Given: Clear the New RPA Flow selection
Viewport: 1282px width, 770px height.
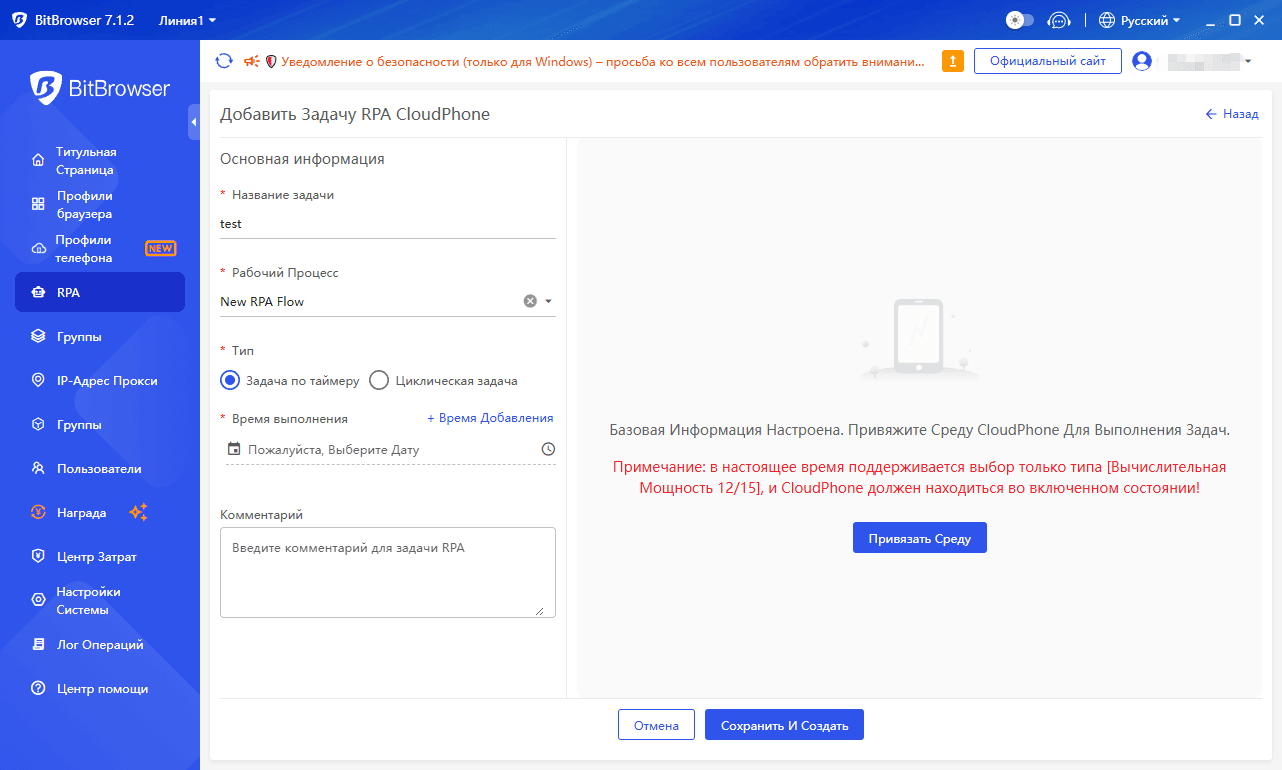Looking at the screenshot, I should pyautogui.click(x=530, y=301).
